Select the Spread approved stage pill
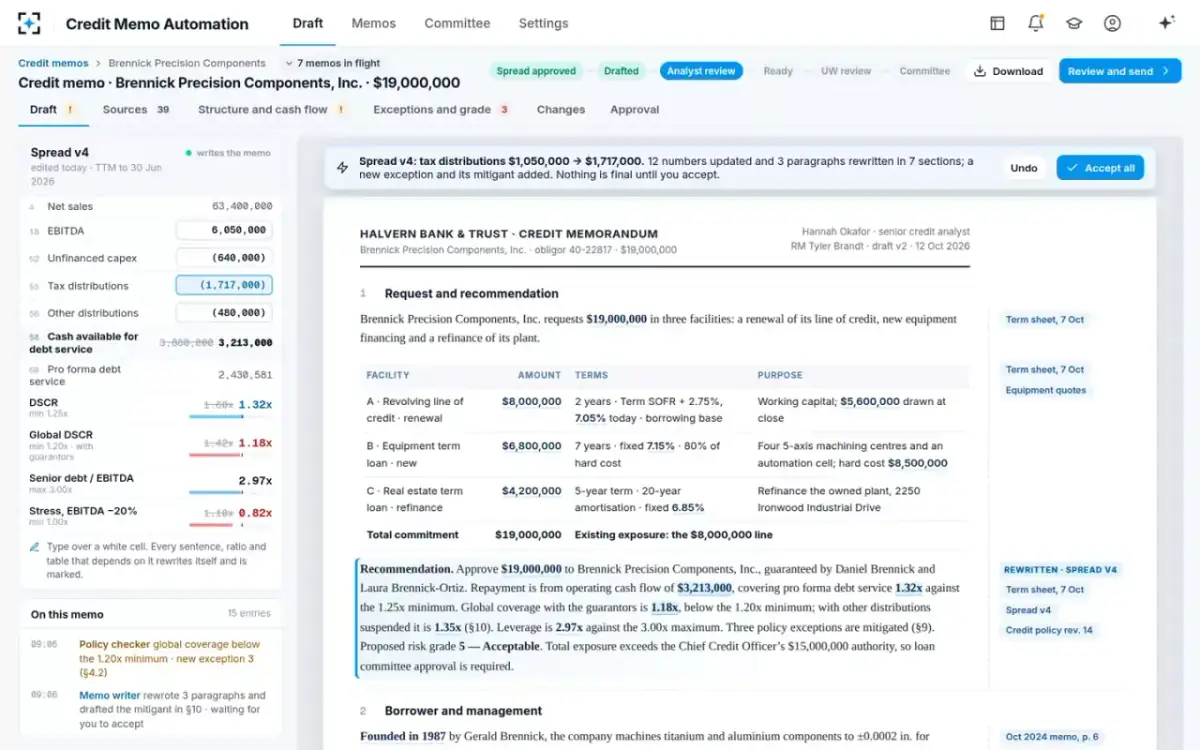 point(536,71)
